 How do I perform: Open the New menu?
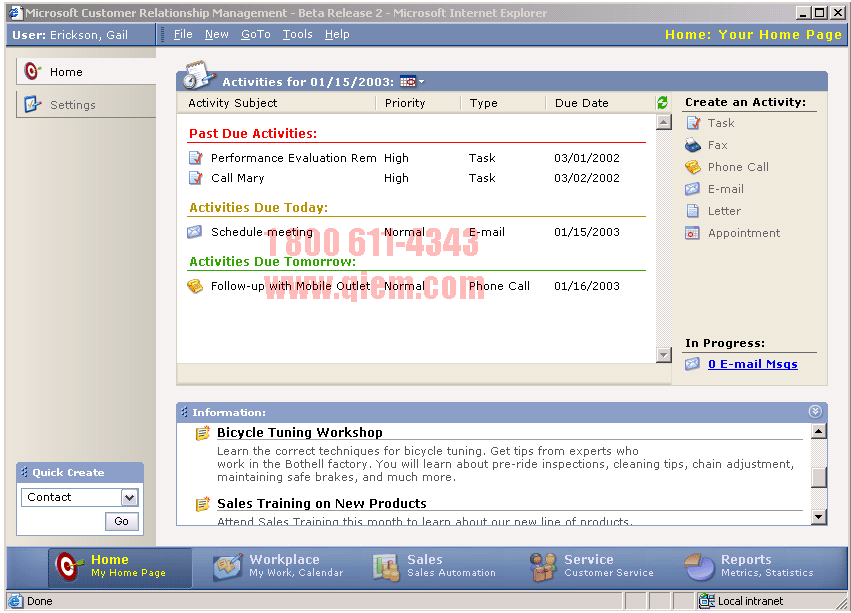217,34
